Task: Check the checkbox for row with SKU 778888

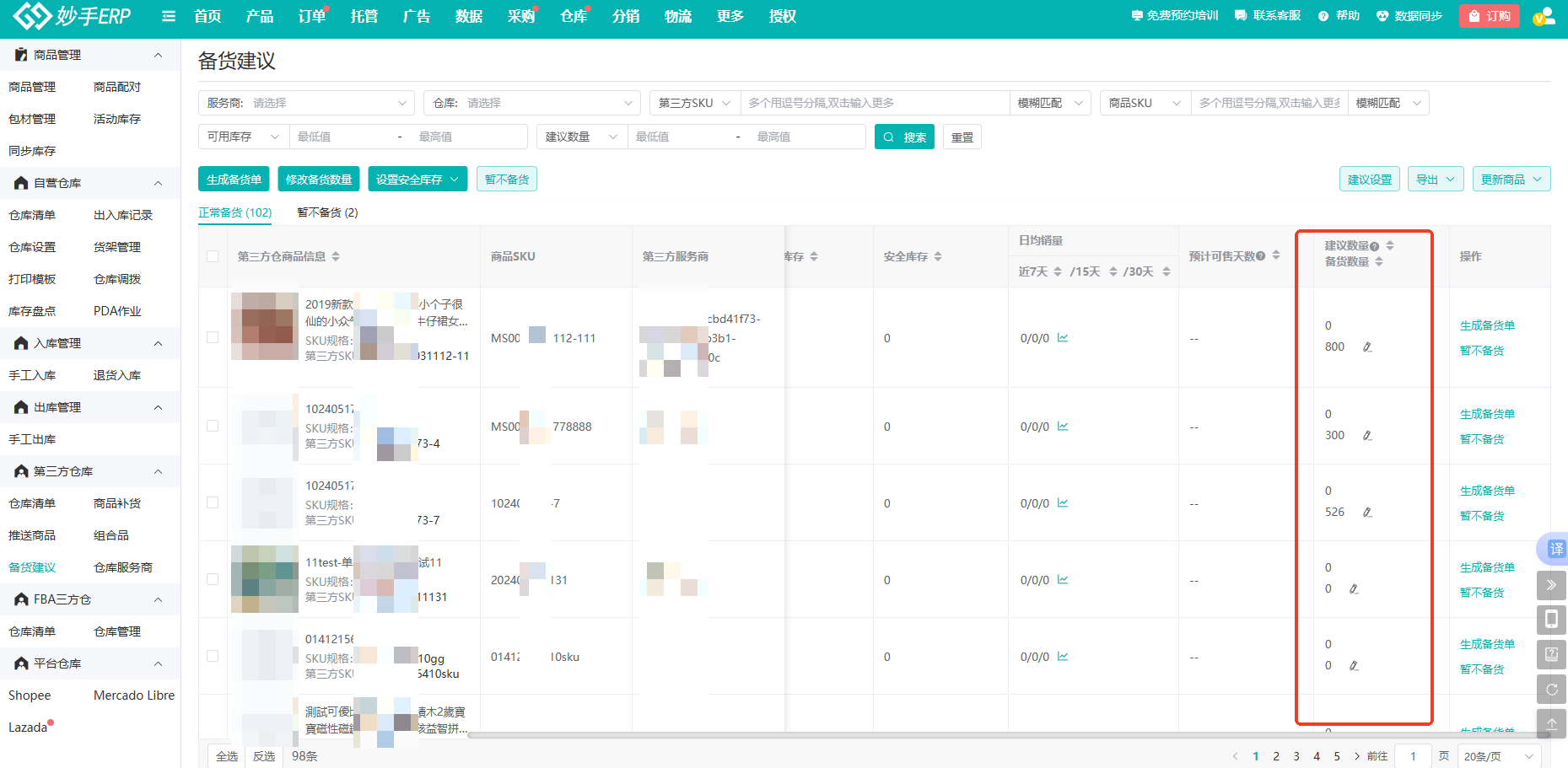Action: click(x=213, y=426)
